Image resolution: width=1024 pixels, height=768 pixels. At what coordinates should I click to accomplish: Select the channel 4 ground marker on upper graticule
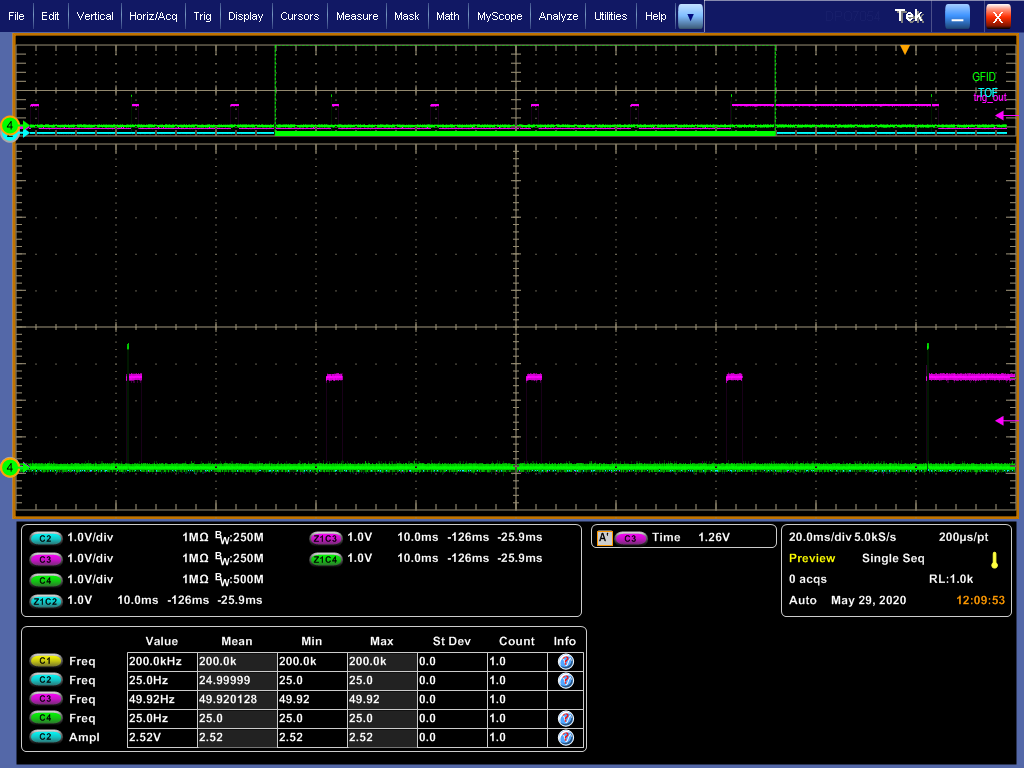point(10,126)
